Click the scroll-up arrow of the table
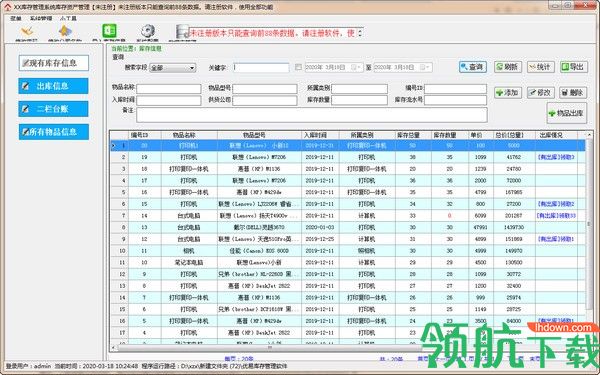The image size is (600, 375). 589,134
